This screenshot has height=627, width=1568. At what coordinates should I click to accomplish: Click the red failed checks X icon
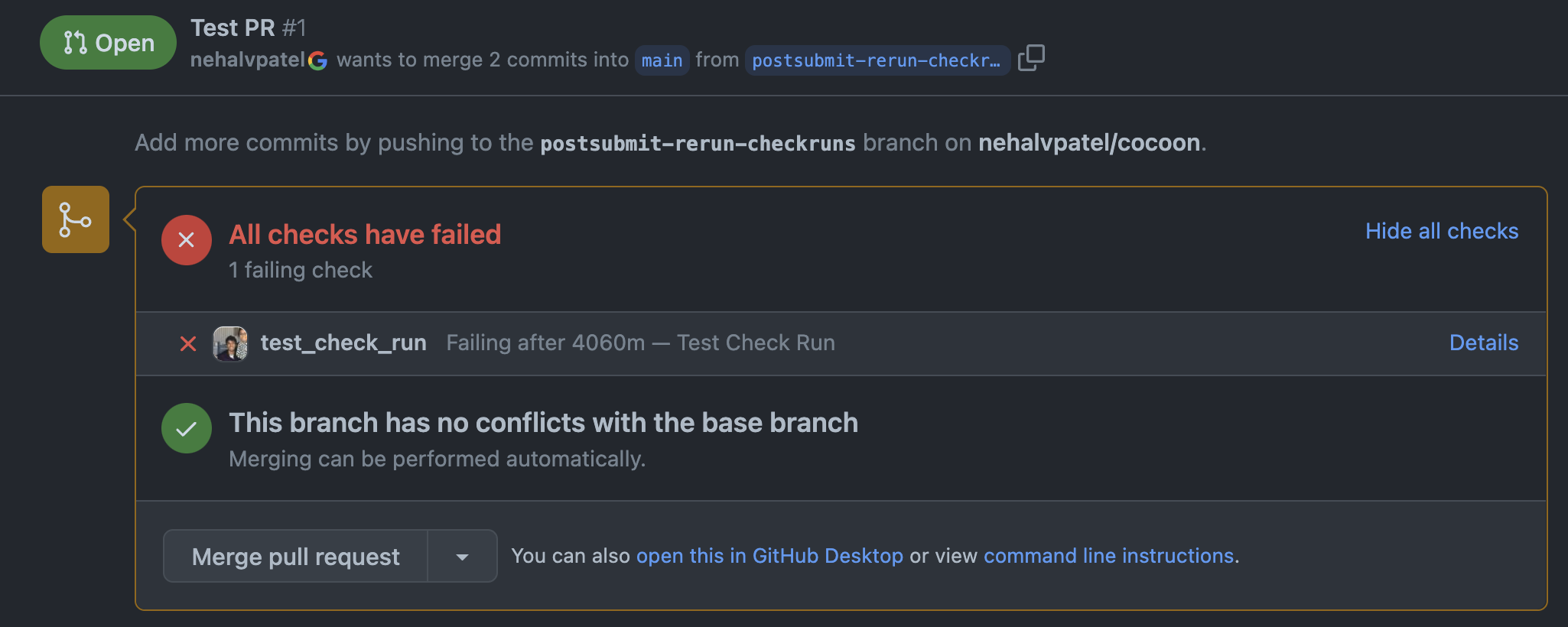[x=186, y=239]
